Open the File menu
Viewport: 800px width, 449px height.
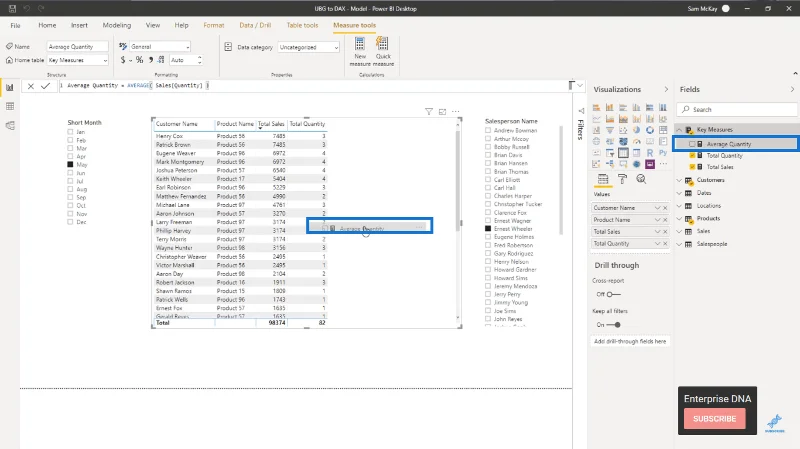[15, 25]
